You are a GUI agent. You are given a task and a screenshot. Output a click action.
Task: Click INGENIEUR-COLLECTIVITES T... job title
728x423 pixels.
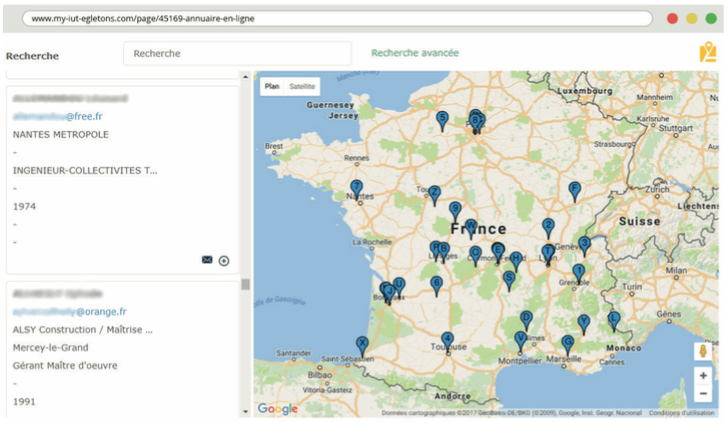(85, 171)
